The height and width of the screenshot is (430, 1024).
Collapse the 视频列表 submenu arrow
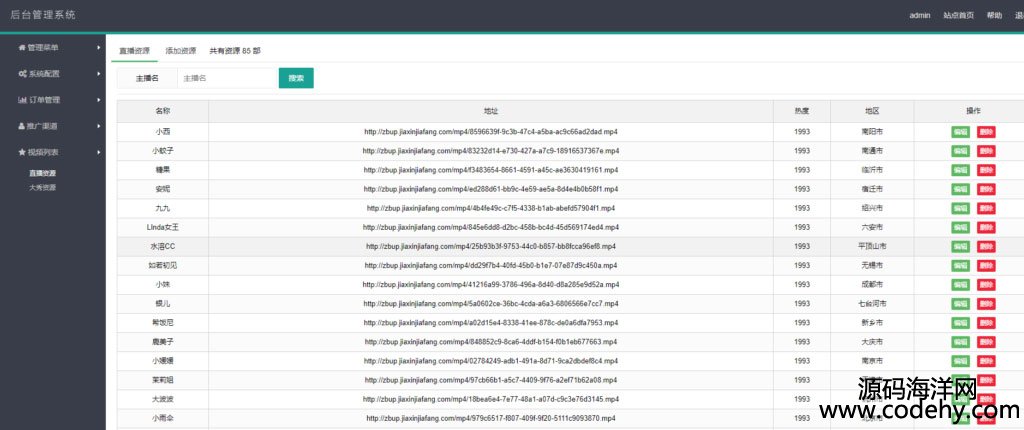[98, 152]
